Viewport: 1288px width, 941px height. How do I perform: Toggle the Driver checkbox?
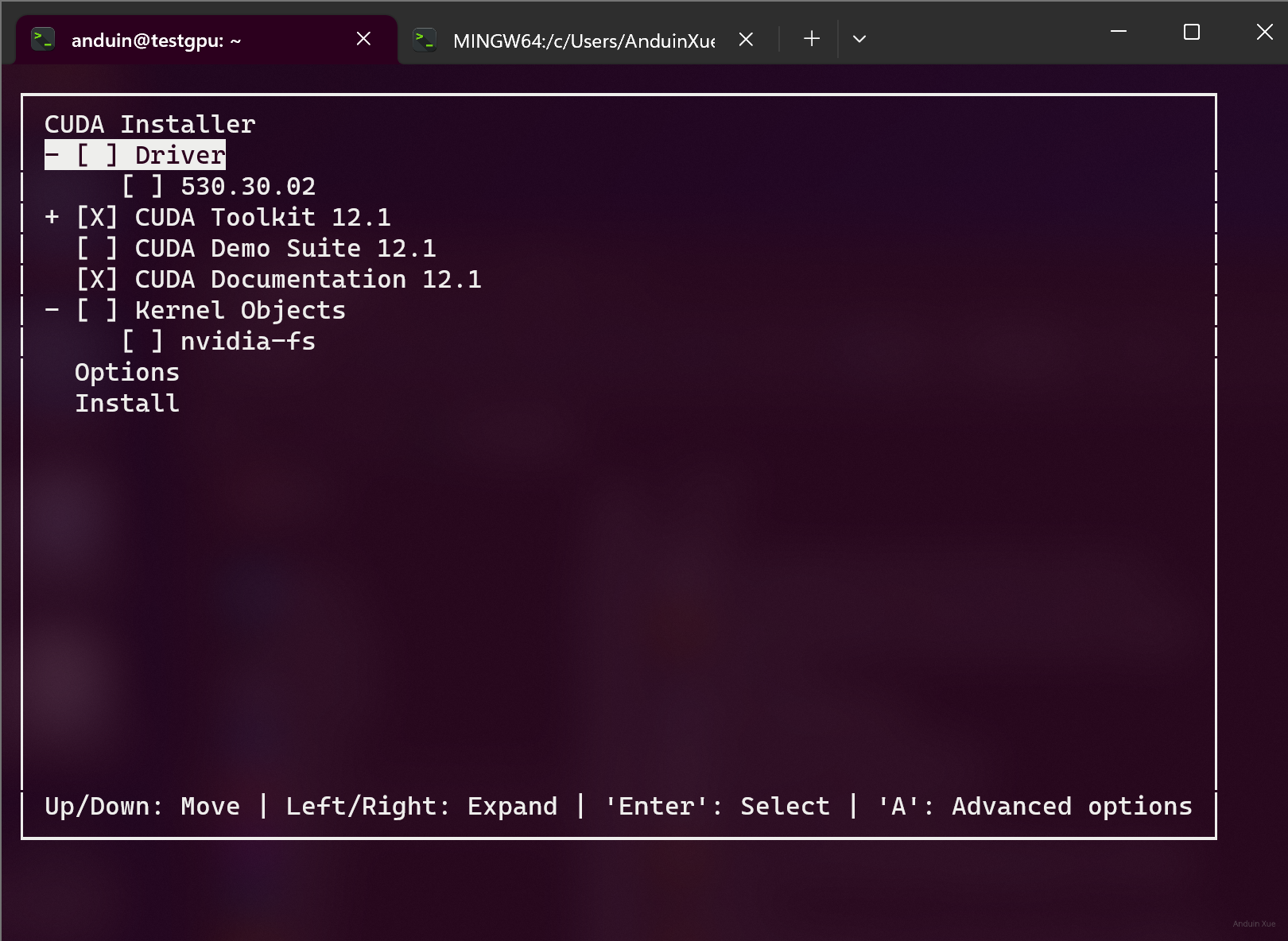[x=96, y=155]
